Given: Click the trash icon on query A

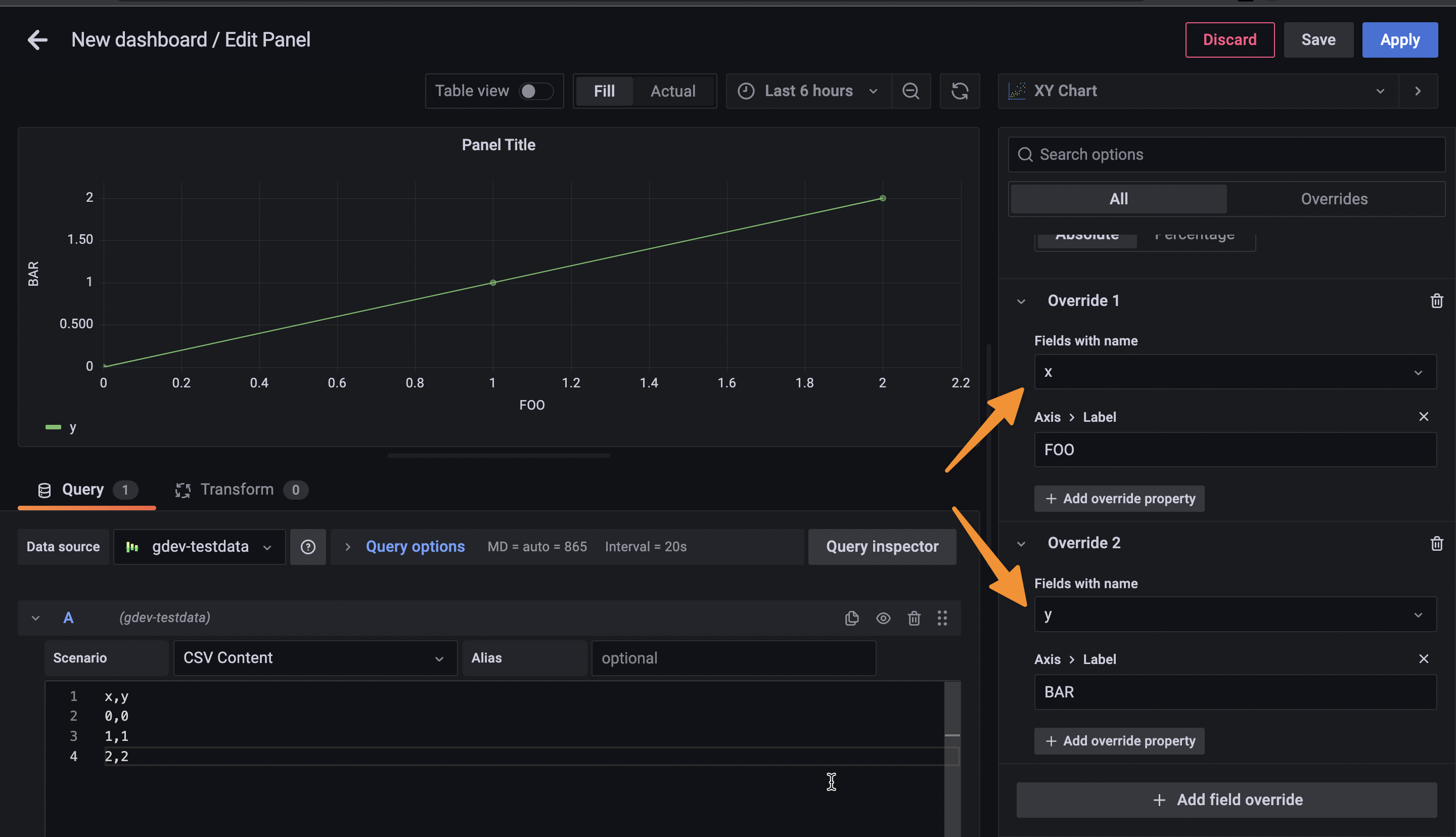Looking at the screenshot, I should tap(914, 618).
